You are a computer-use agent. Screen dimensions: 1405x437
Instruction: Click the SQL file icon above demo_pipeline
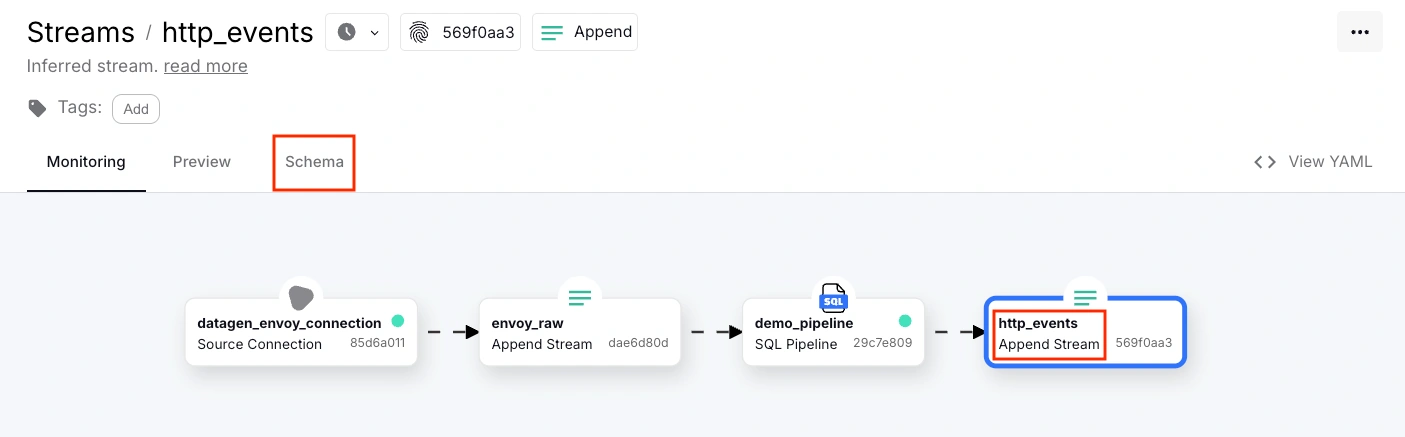(832, 296)
